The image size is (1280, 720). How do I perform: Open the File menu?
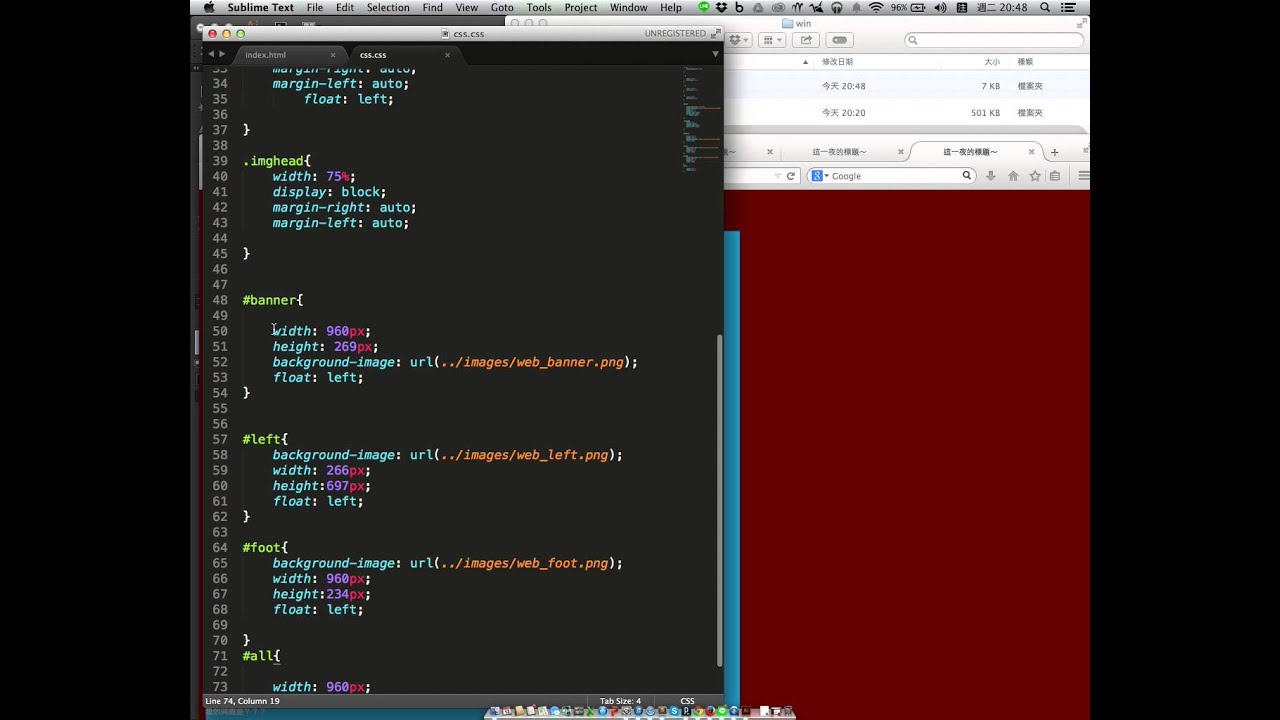pos(315,7)
